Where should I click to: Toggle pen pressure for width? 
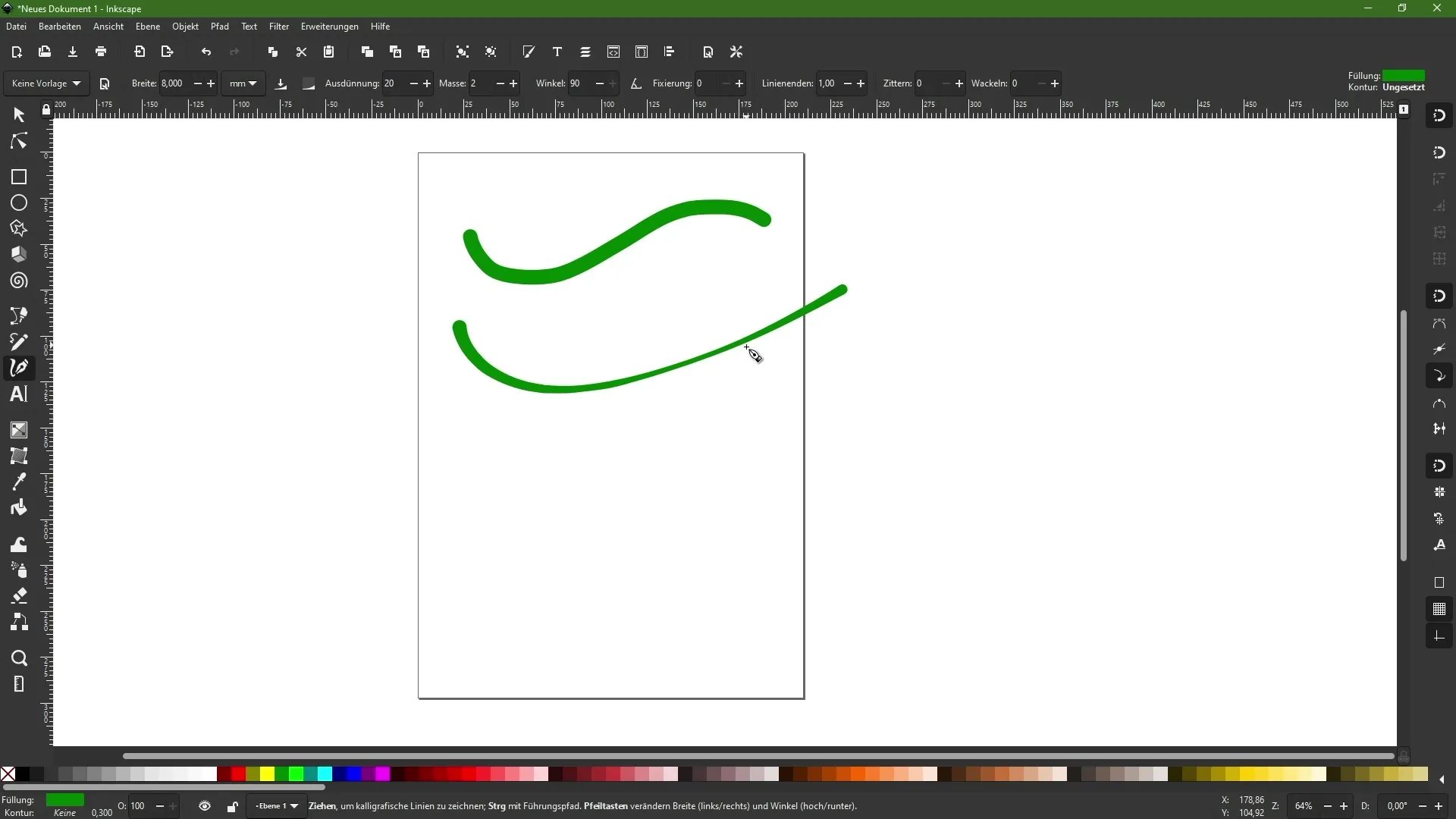281,83
